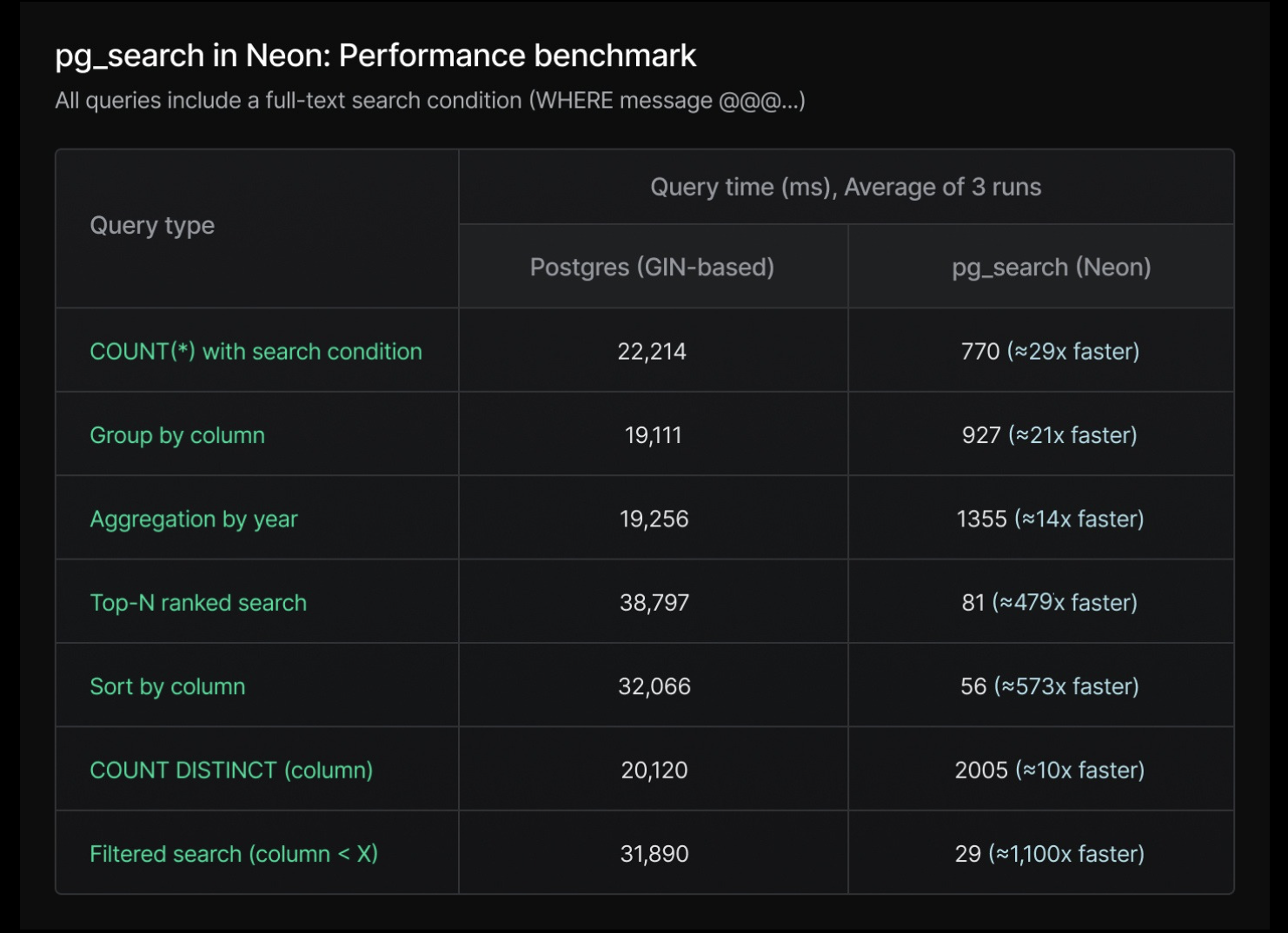1288x933 pixels.
Task: Open the Top-N ranked search link
Action: coord(198,603)
